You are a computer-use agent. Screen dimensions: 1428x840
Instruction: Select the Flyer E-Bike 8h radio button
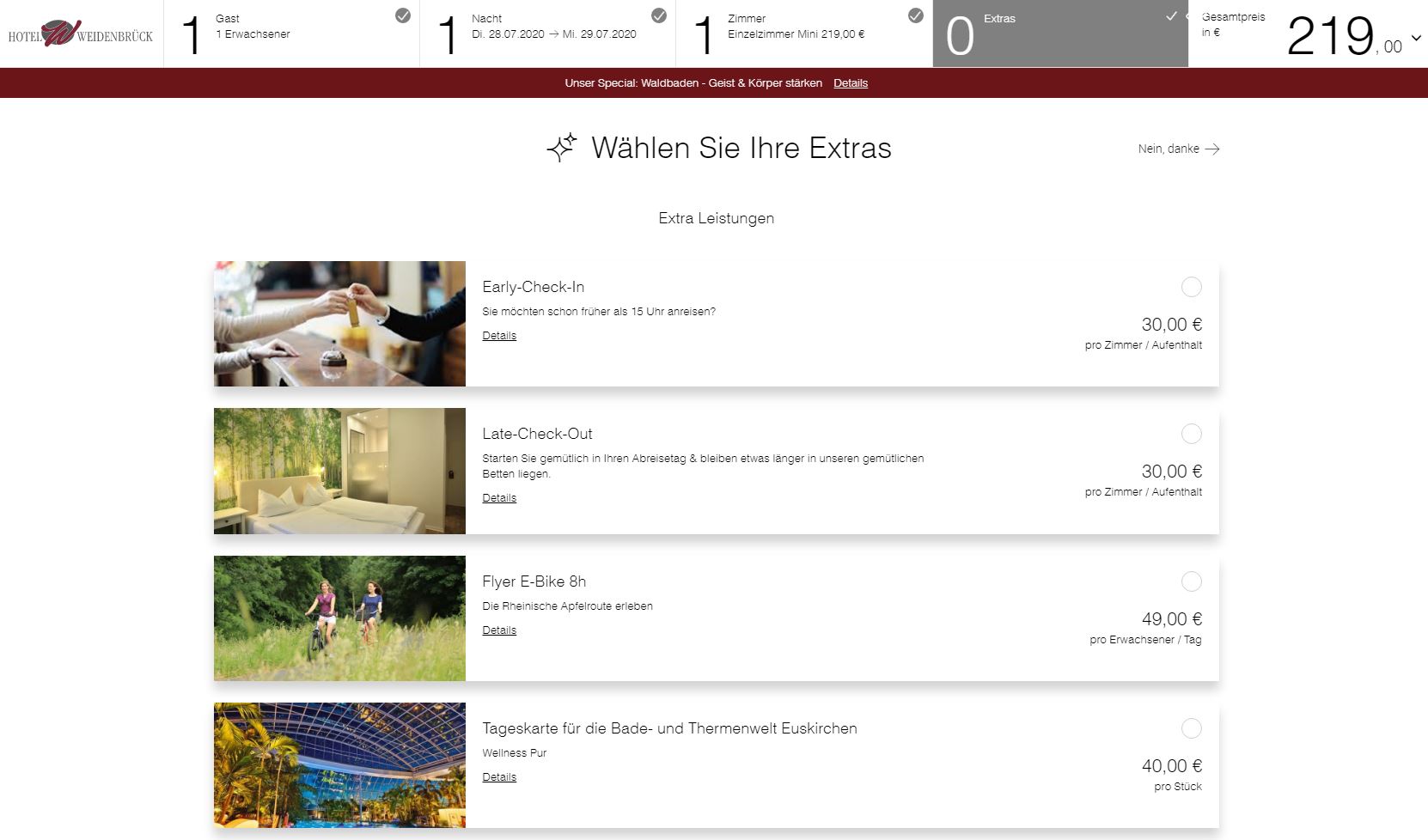[1191, 581]
